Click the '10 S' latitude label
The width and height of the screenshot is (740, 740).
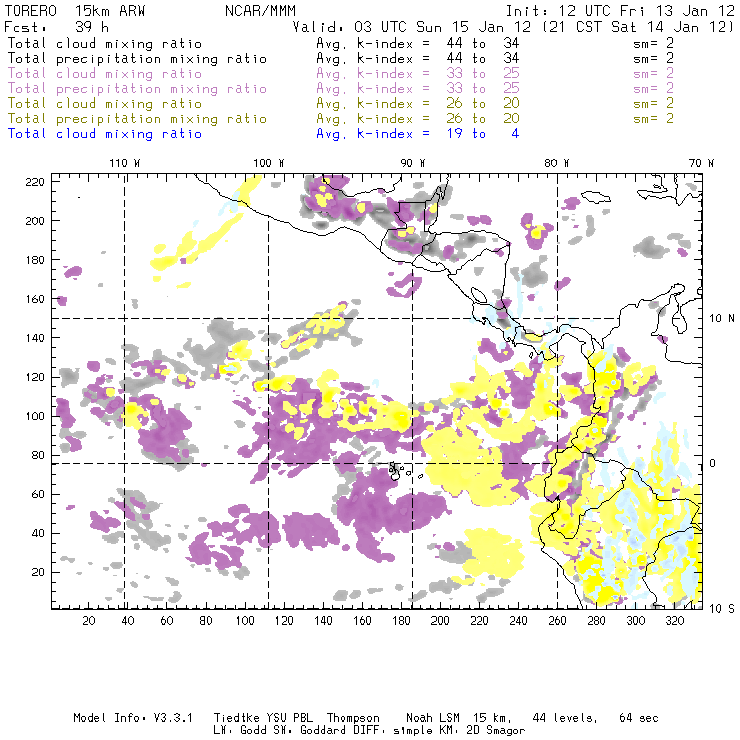coord(722,609)
